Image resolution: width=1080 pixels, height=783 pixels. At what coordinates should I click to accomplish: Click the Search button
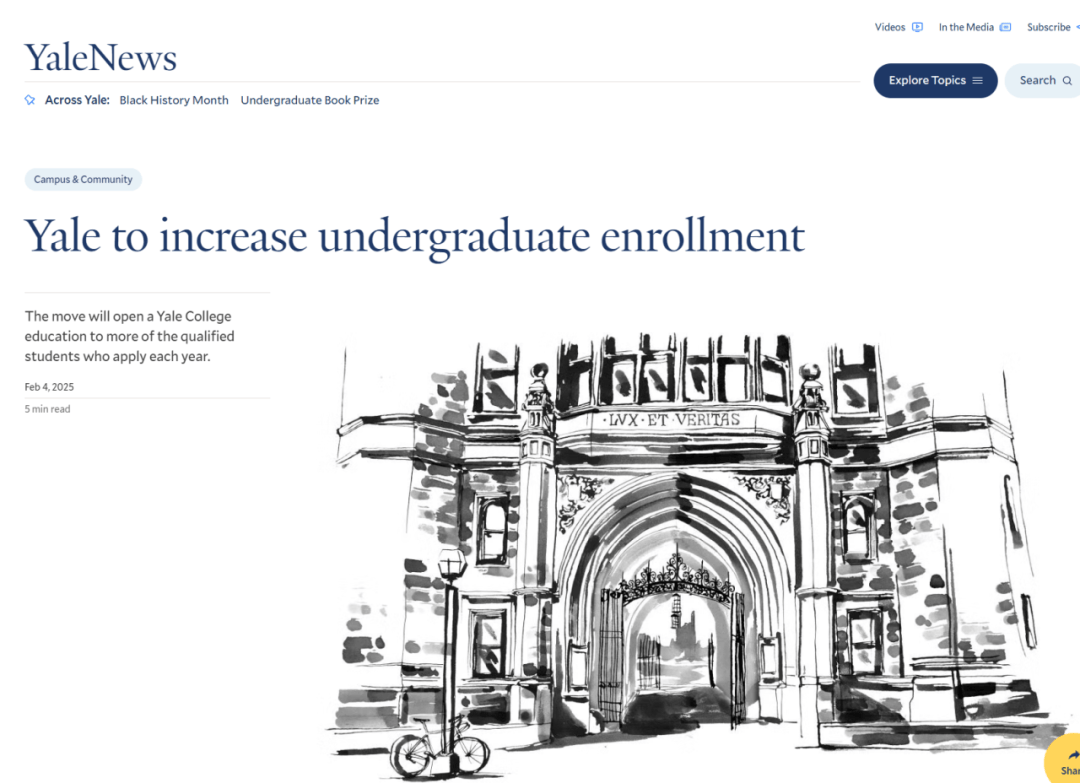1043,81
